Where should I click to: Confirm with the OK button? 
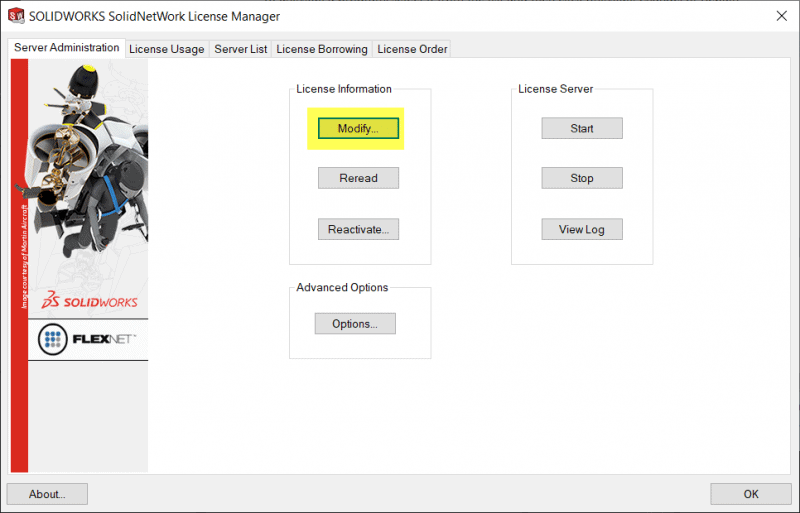tap(750, 494)
